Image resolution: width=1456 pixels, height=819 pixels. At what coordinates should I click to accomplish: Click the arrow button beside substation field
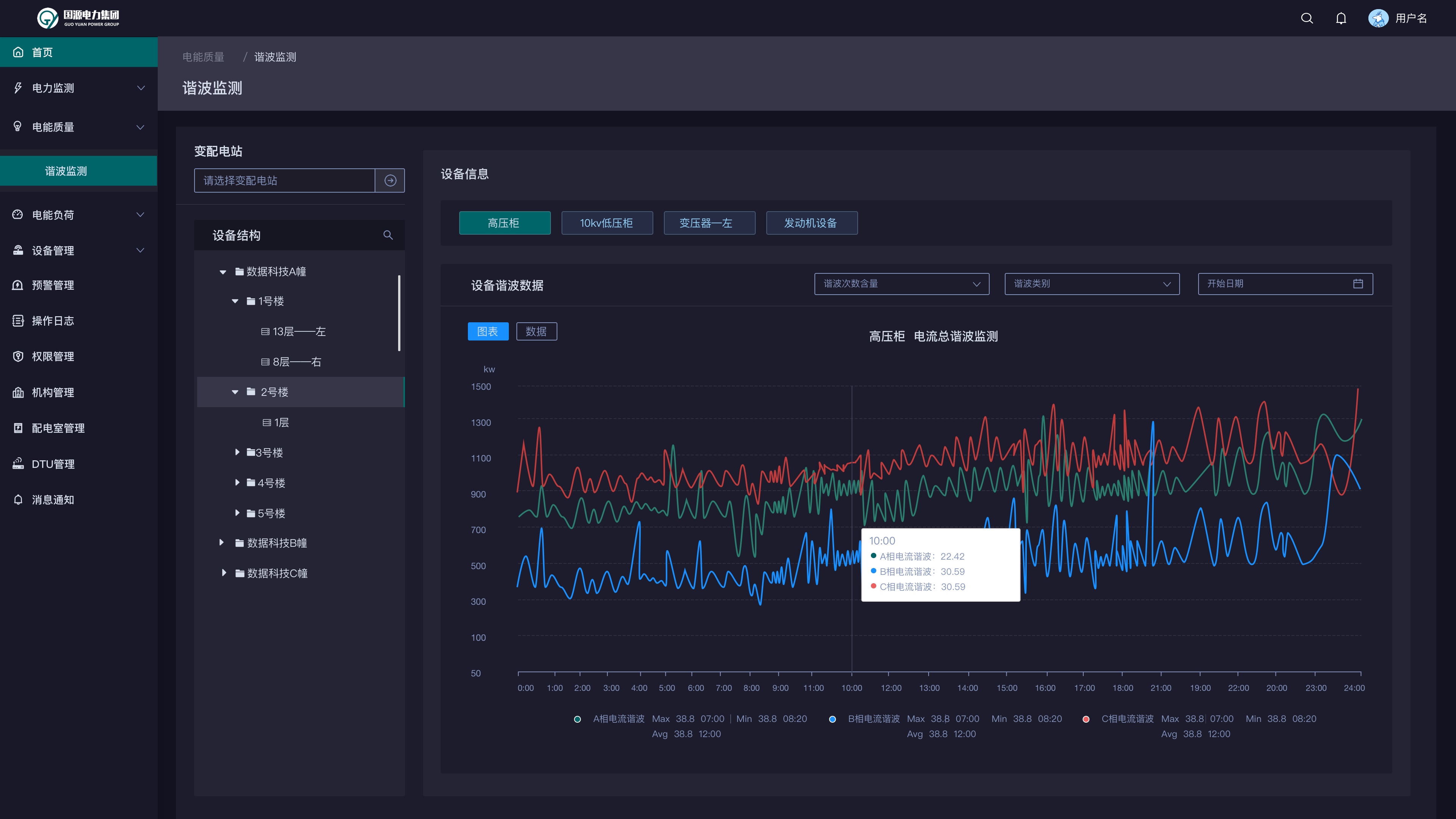tap(390, 180)
